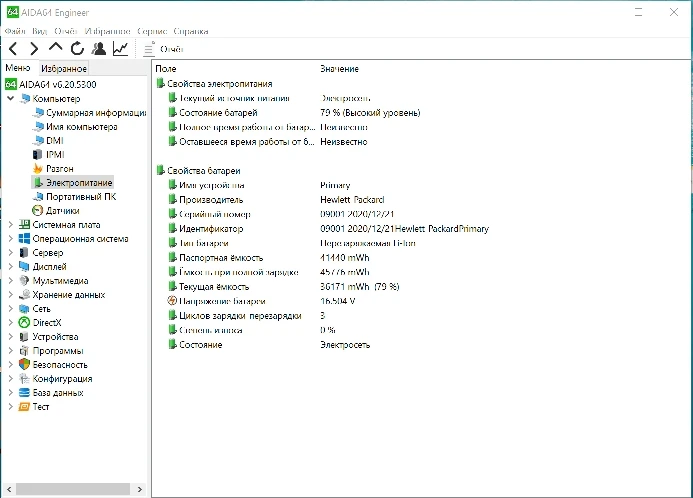Screen dimensions: 693x498
Task: Open the Избранное menu in the menu bar
Action: [x=107, y=31]
